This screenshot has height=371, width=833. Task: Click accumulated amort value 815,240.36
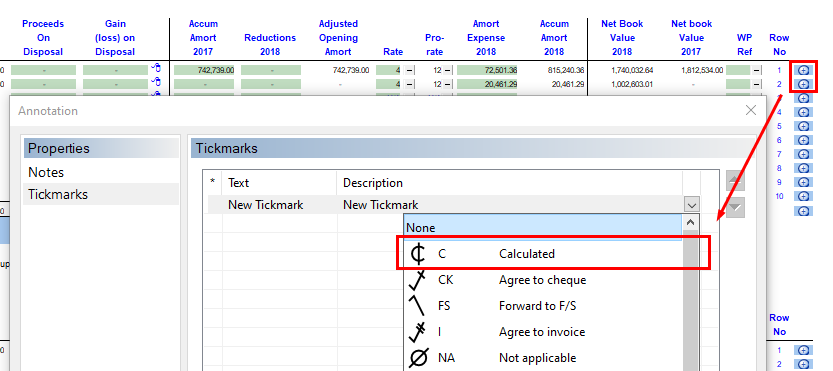tap(566, 70)
